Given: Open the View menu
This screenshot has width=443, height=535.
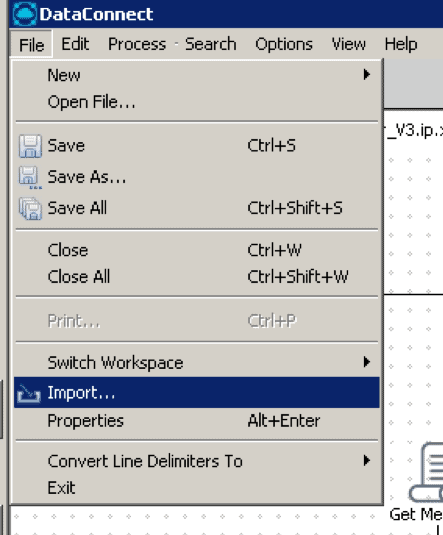Looking at the screenshot, I should point(348,44).
